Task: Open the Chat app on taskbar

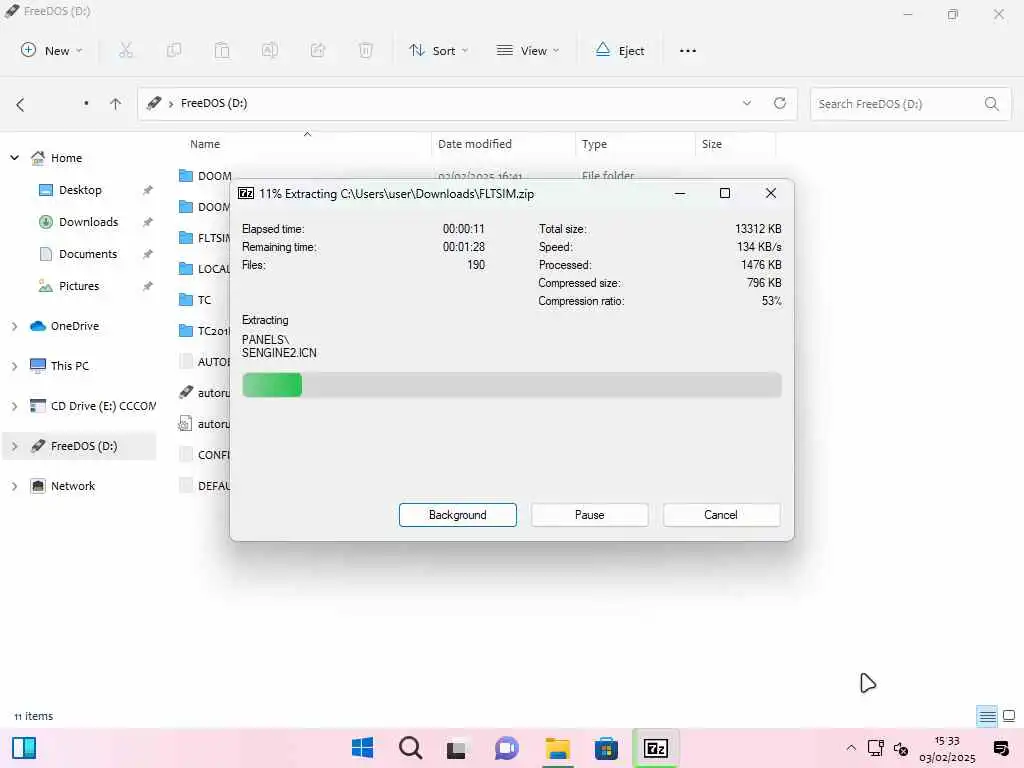Action: [507, 748]
